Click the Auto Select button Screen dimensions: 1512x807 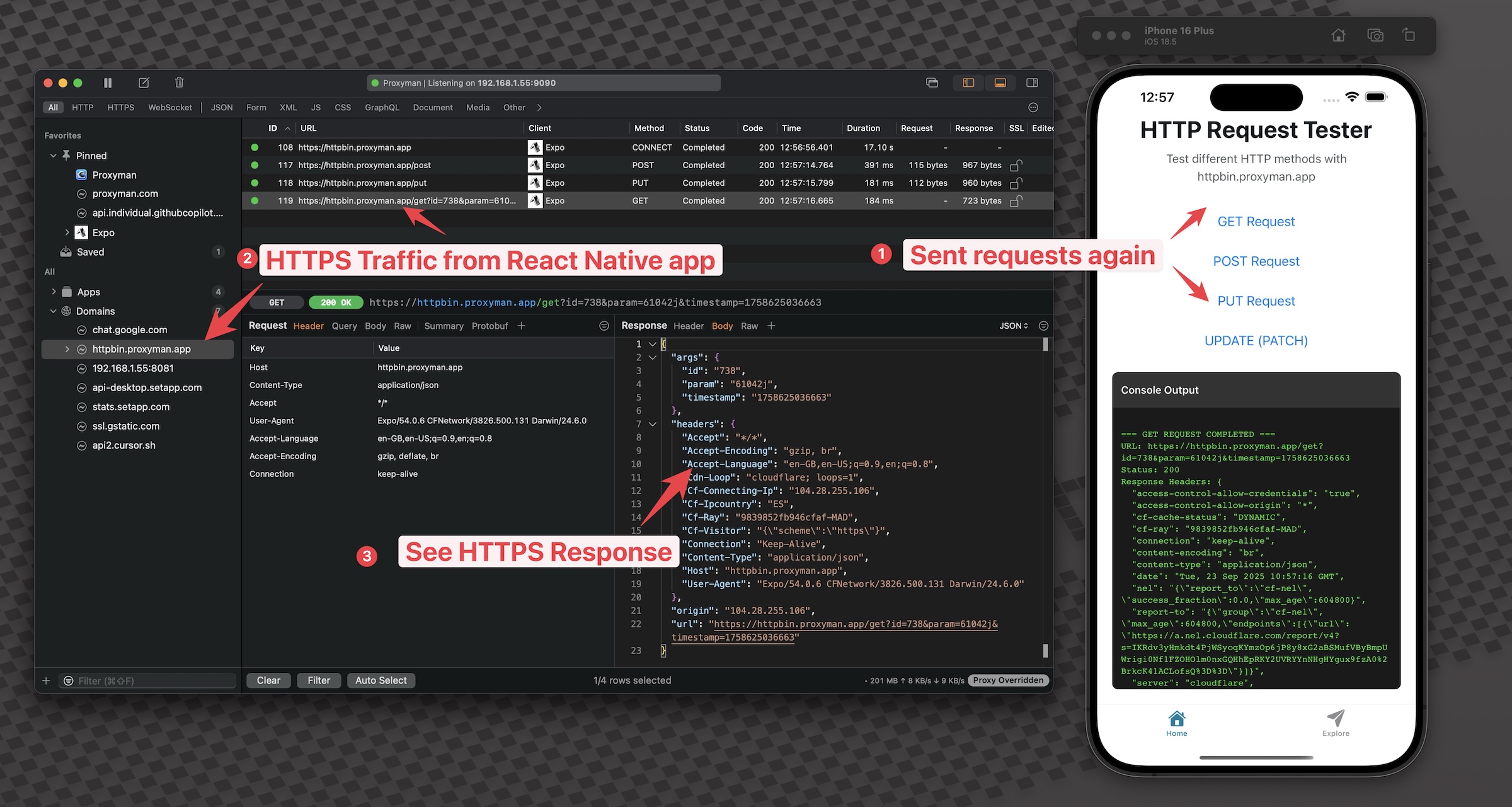(381, 680)
